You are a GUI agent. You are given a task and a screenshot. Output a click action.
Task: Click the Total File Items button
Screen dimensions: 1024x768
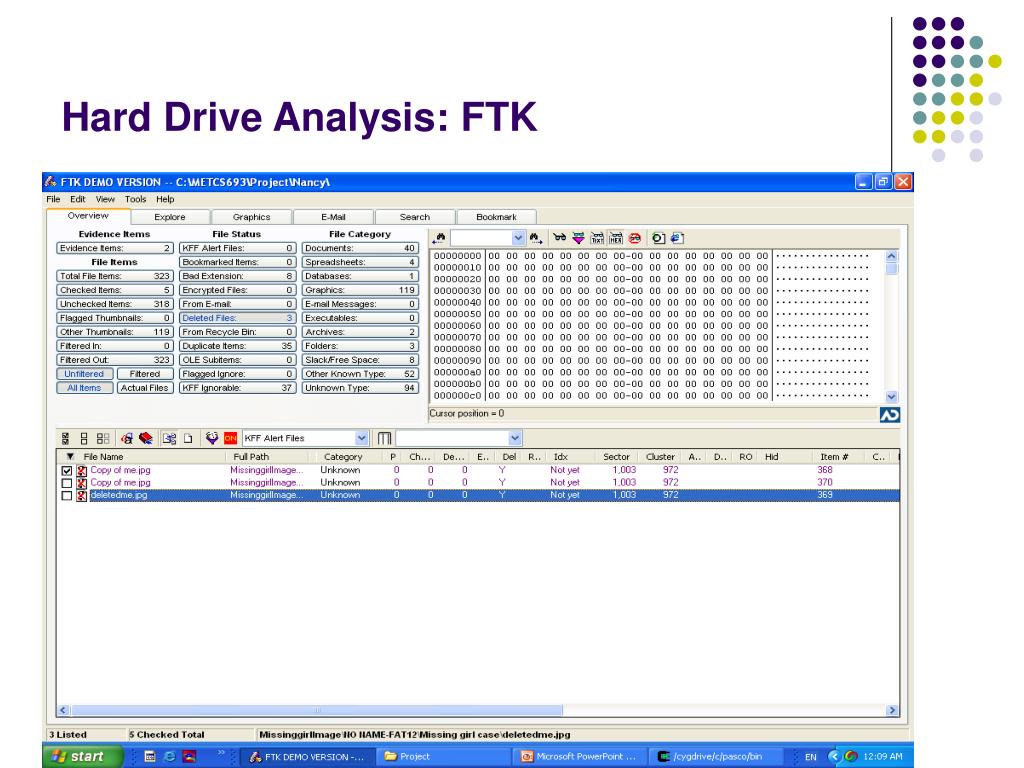point(115,276)
